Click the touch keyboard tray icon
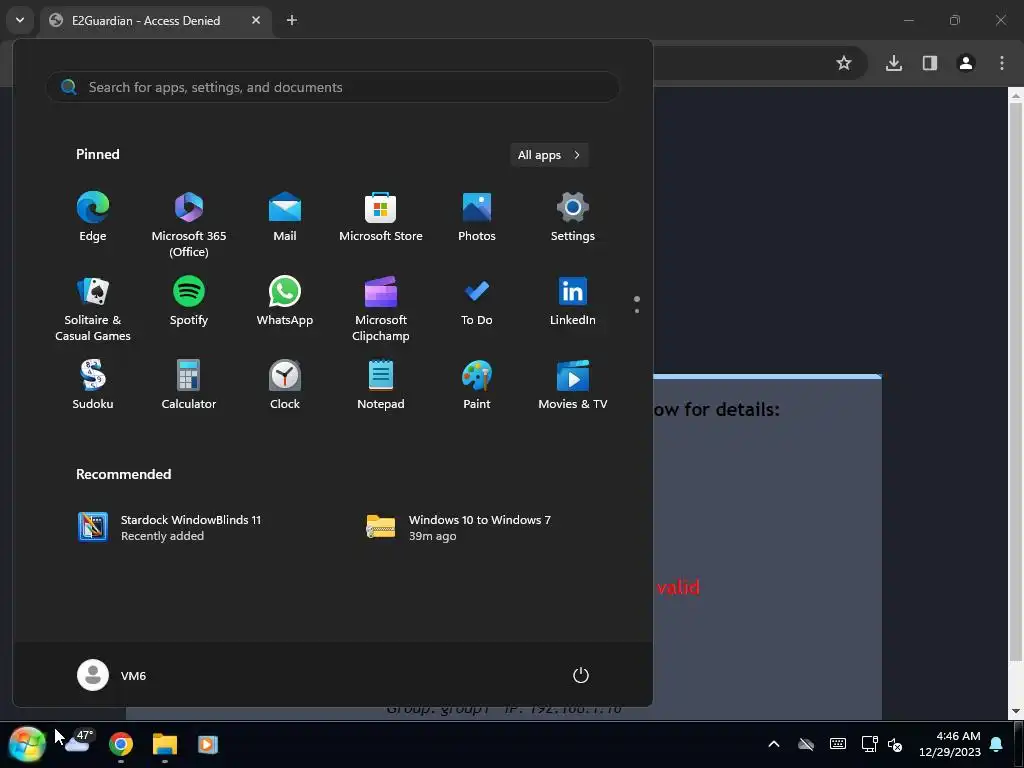Image resolution: width=1024 pixels, height=768 pixels. point(838,744)
